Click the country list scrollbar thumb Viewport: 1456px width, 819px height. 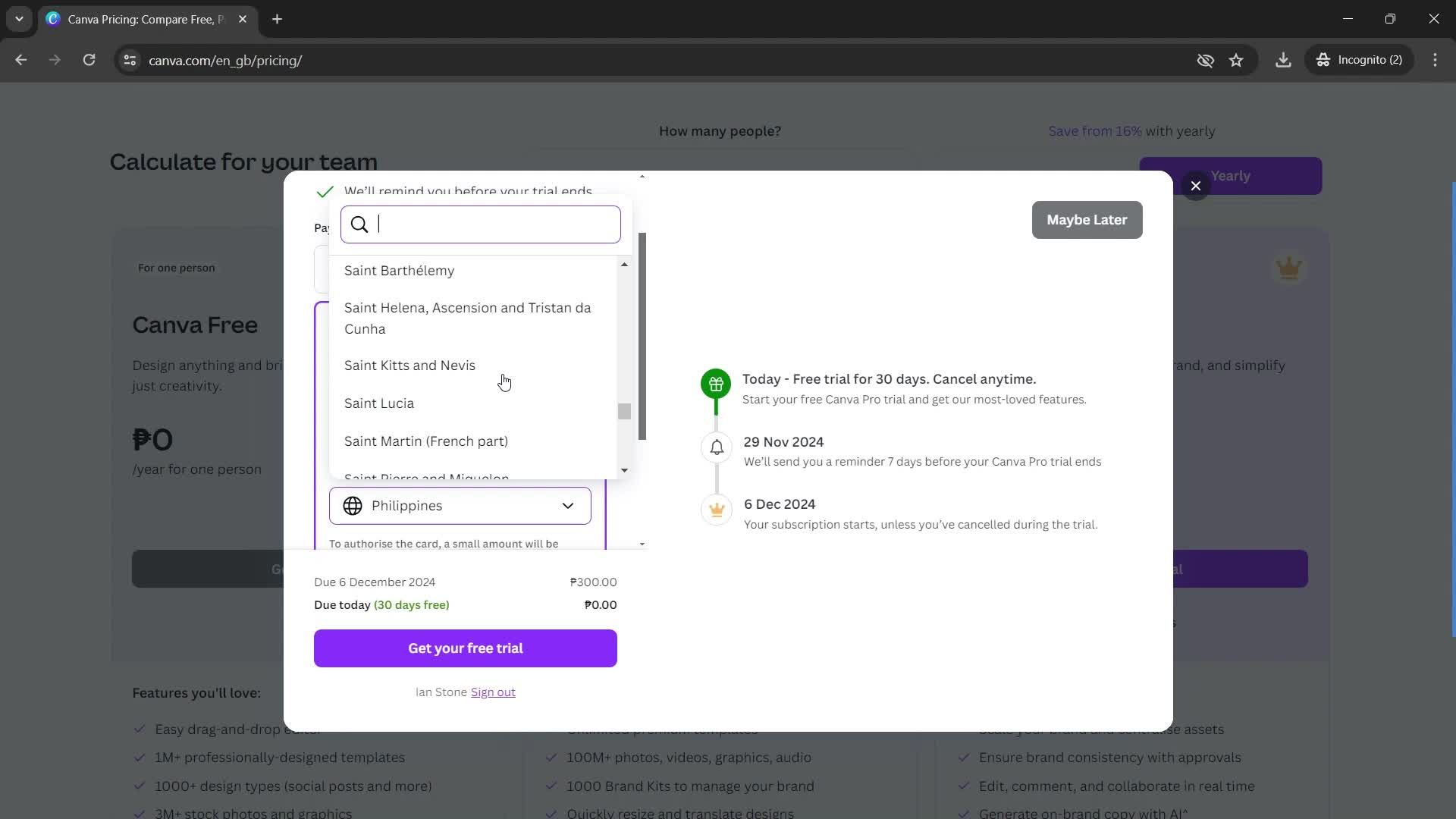(624, 411)
